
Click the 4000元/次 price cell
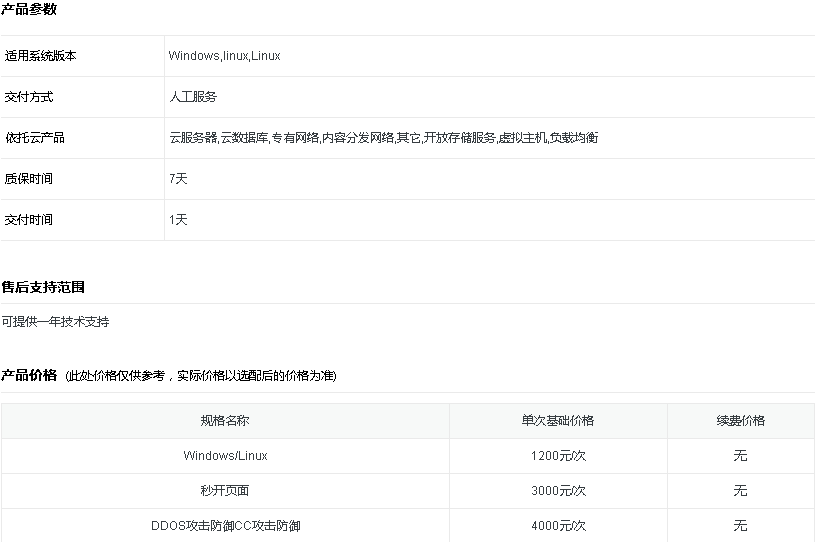(557, 526)
